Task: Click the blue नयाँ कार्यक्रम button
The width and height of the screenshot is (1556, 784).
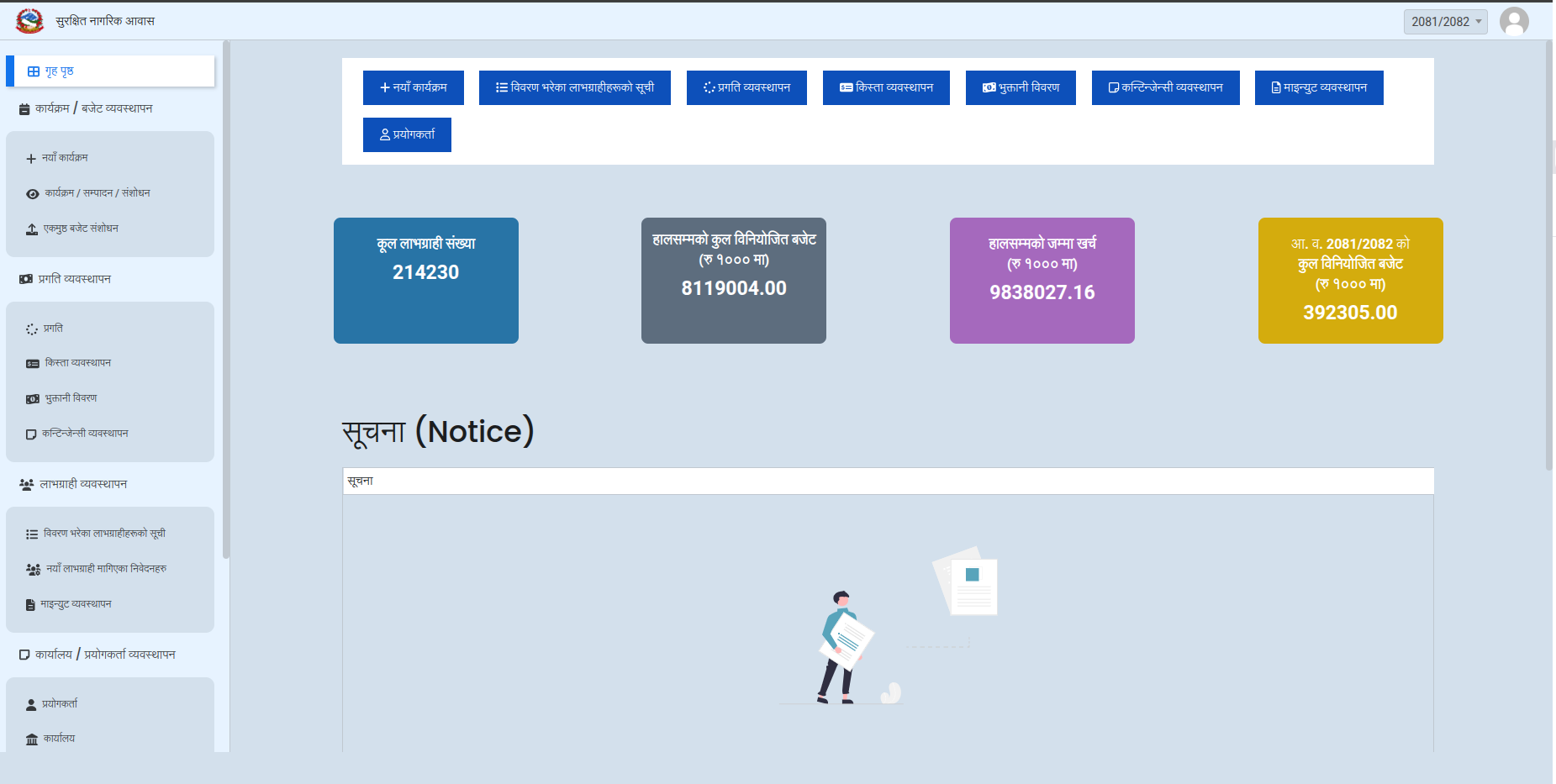Action: point(413,87)
